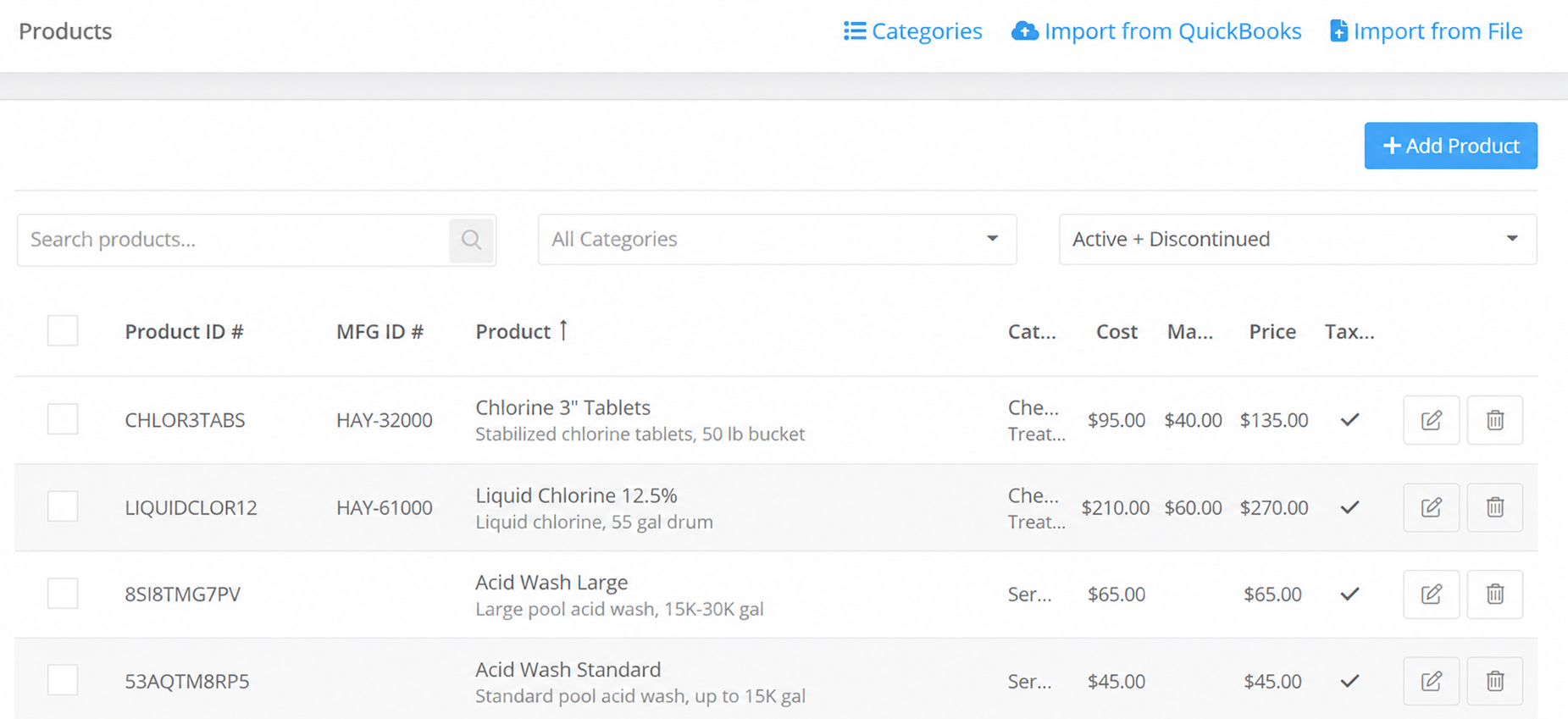Open the Categories link
Viewport: 1568px width, 719px height.
pos(913,31)
